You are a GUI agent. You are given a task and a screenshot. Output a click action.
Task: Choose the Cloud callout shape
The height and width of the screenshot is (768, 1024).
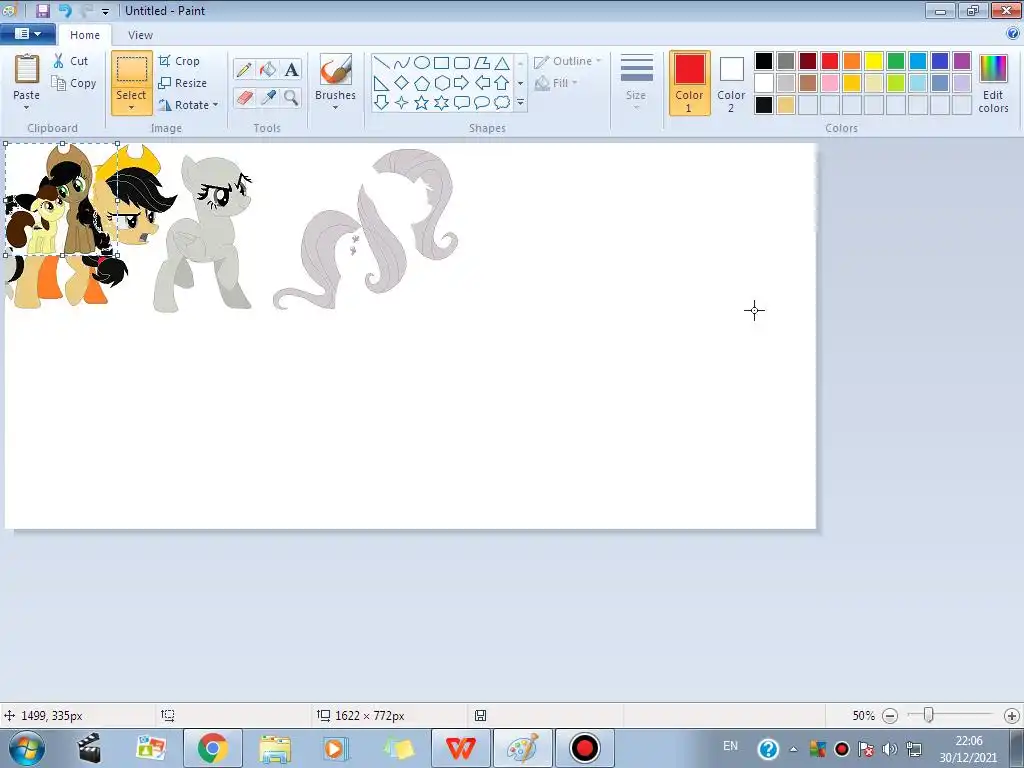pyautogui.click(x=502, y=103)
